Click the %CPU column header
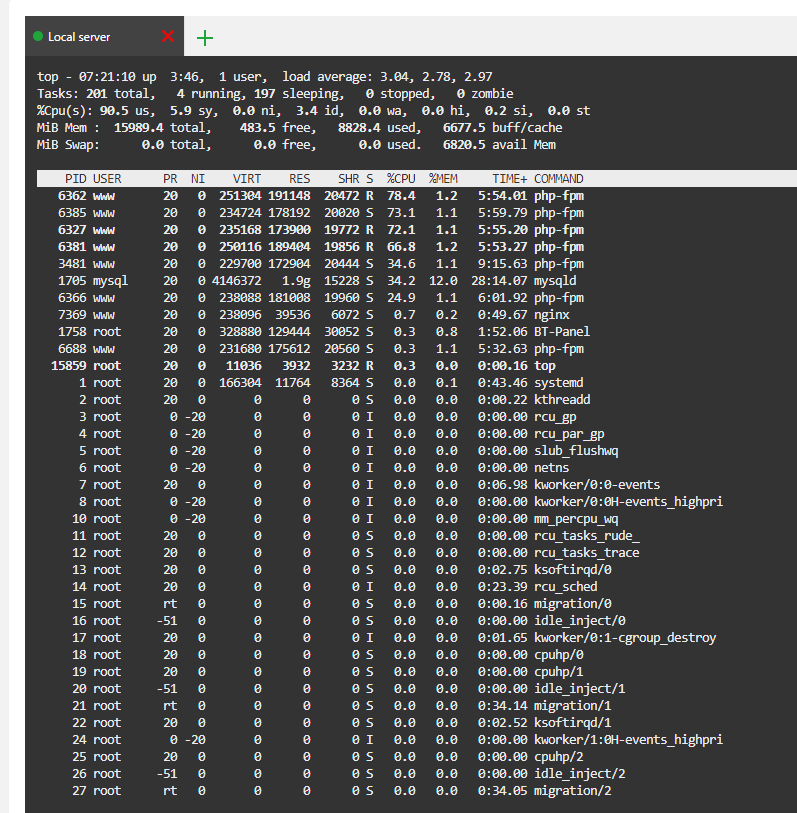Screen dimensions: 797x813 coord(401,178)
